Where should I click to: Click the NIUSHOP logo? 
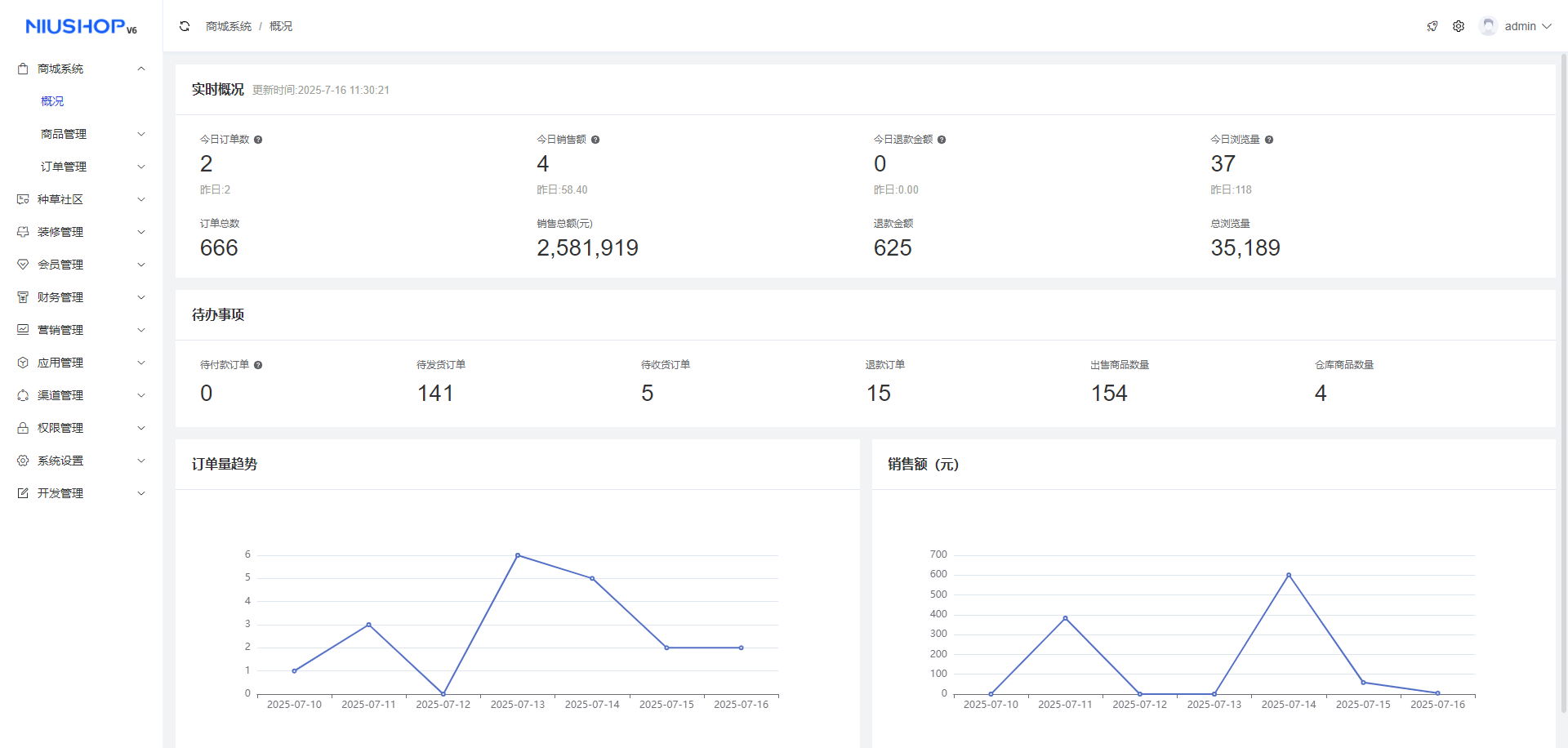[x=81, y=27]
